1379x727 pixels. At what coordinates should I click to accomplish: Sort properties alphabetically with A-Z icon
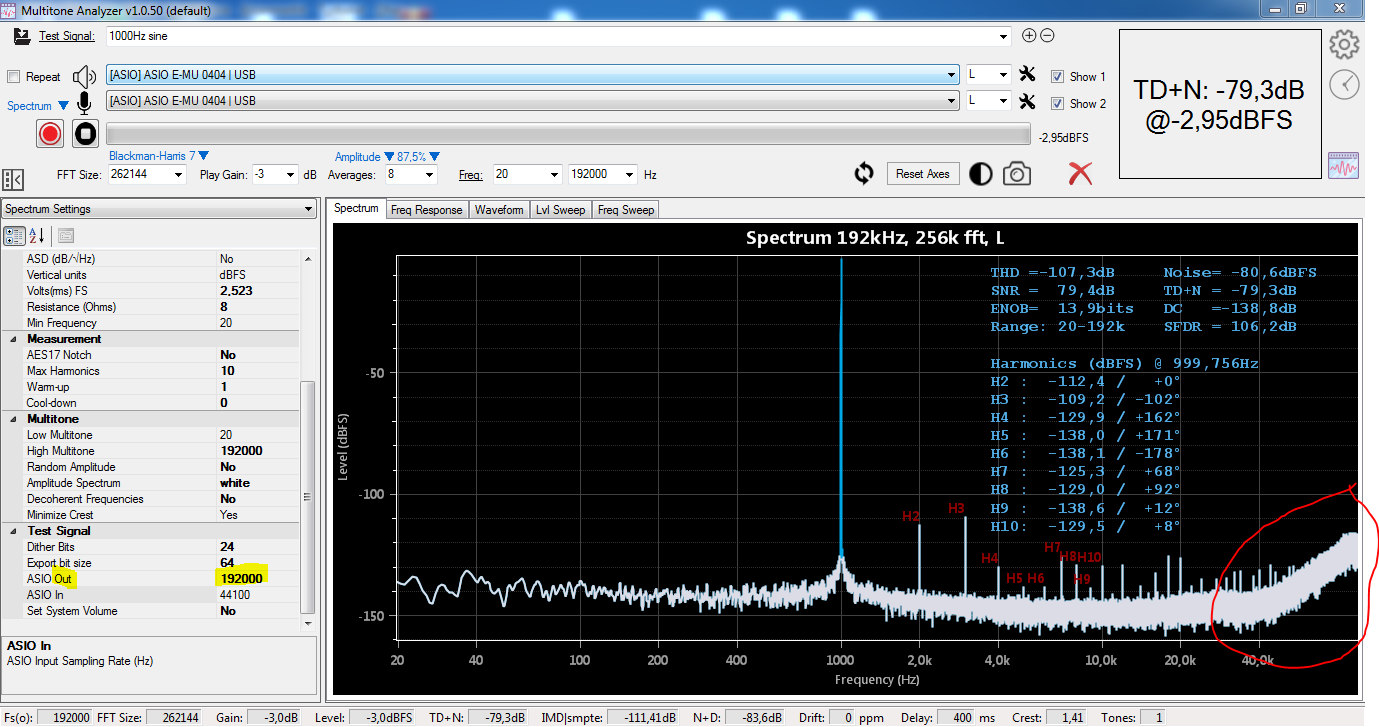(37, 236)
